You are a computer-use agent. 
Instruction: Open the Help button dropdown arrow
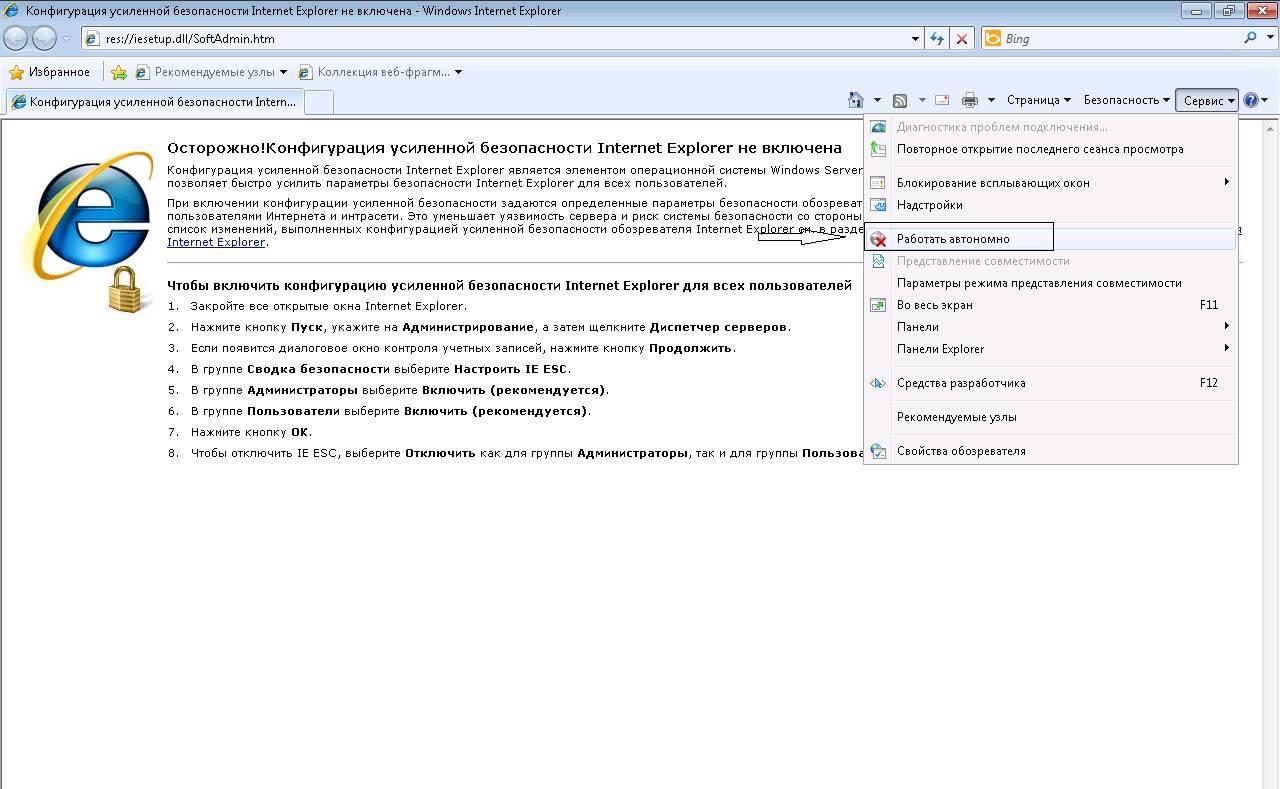point(1265,100)
